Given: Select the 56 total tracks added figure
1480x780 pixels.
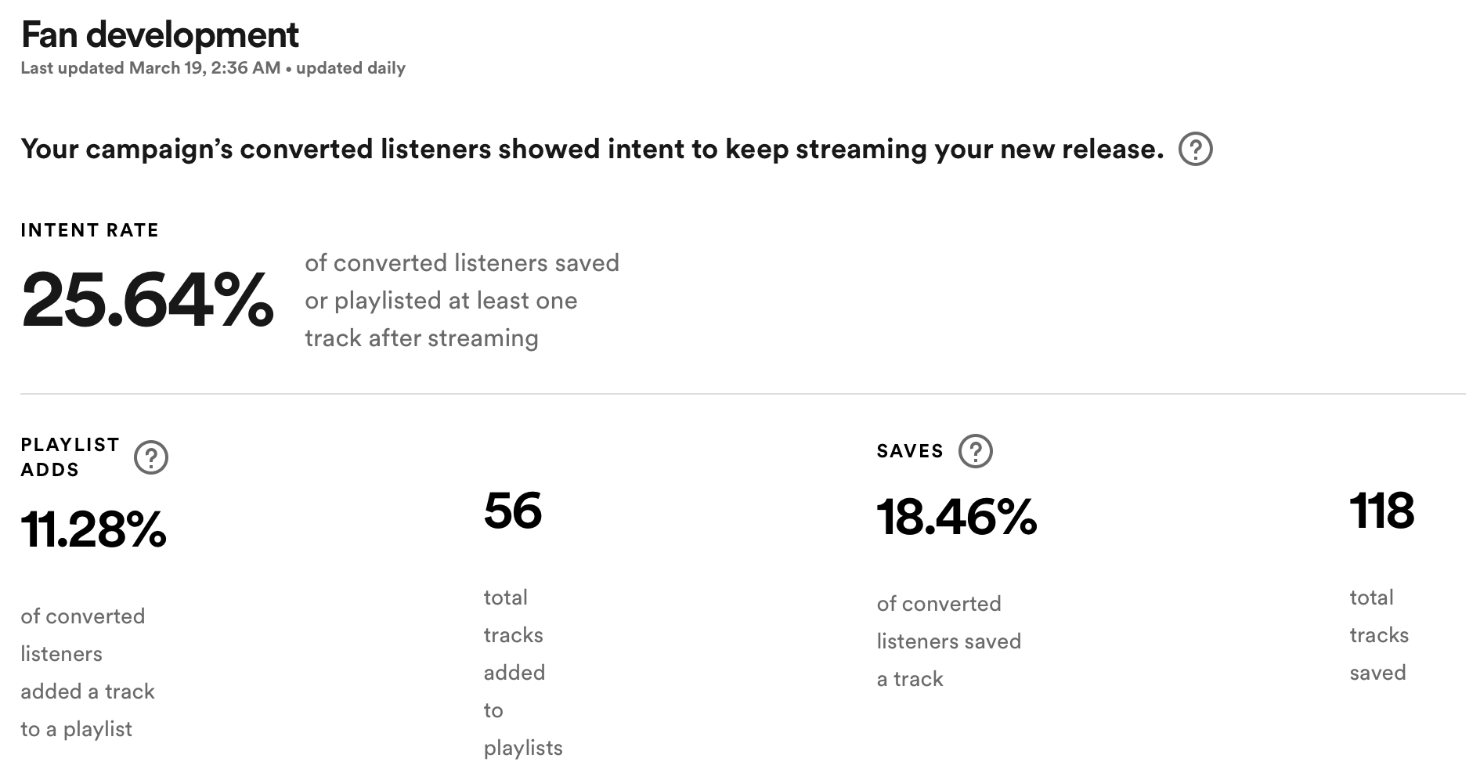Looking at the screenshot, I should click(513, 511).
